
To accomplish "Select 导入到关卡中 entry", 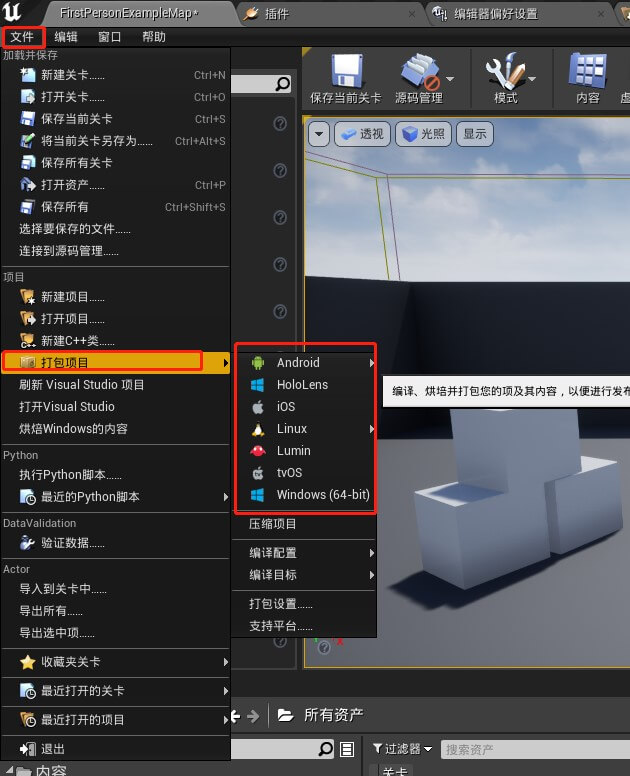I will [x=116, y=589].
